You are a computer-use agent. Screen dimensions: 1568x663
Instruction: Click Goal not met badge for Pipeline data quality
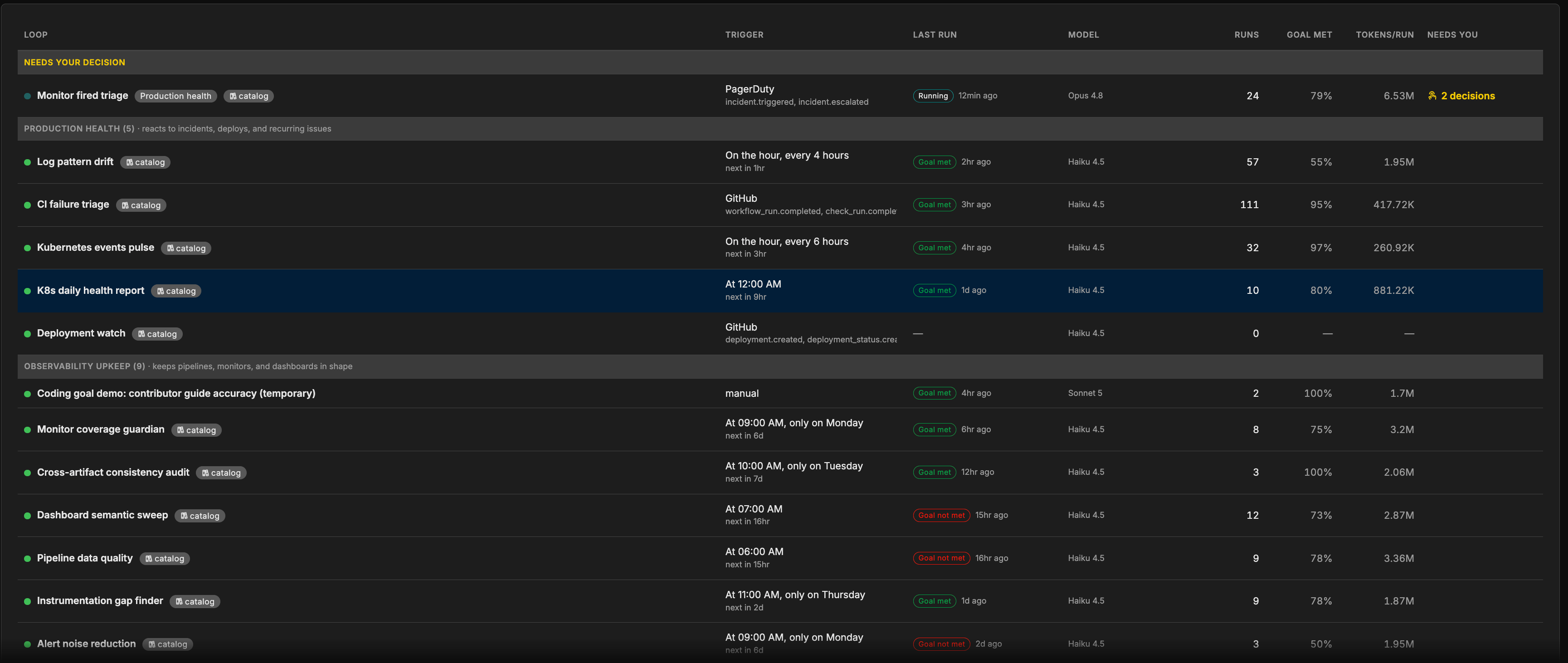[x=941, y=558]
